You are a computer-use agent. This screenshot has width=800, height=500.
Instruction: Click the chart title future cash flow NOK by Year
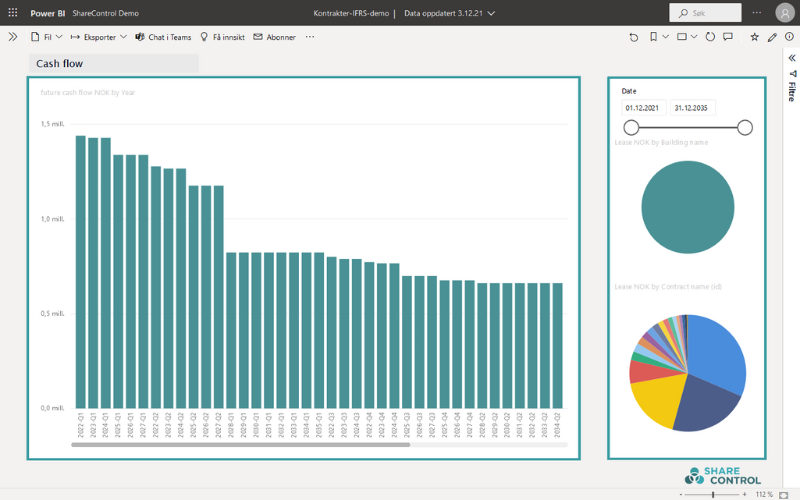coord(88,92)
